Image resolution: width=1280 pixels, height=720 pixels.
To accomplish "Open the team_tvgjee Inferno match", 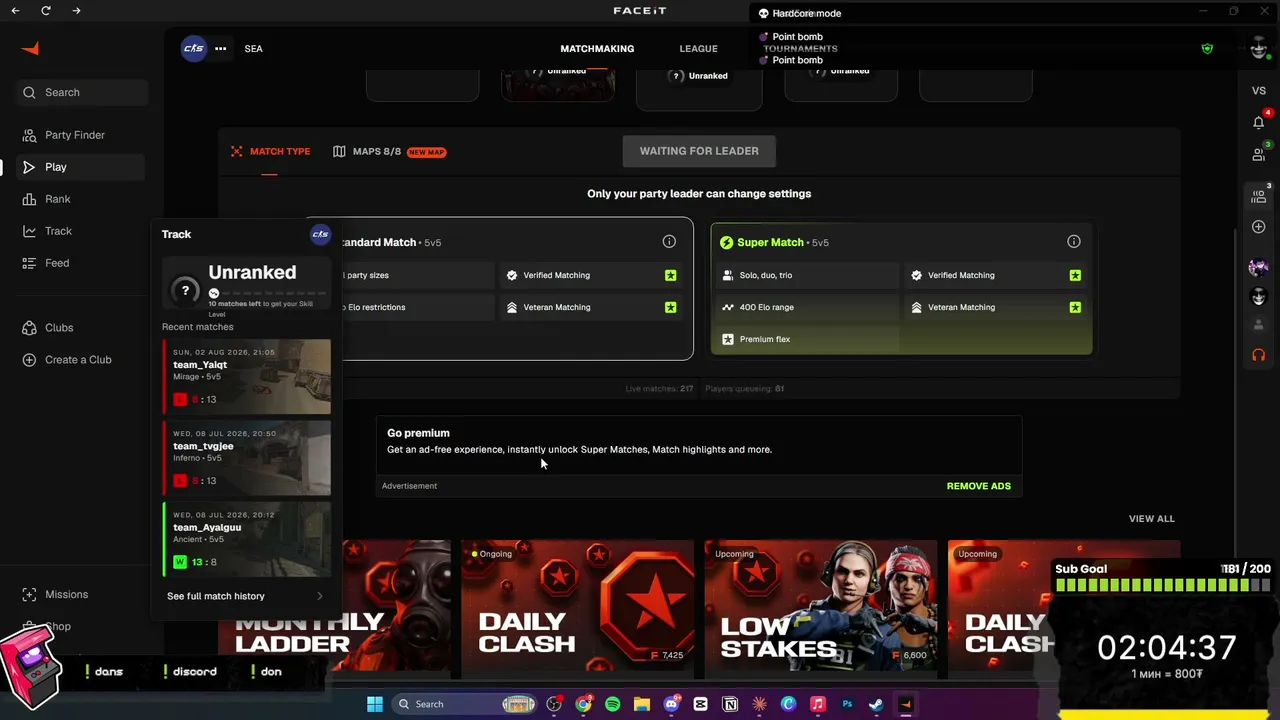I will pos(246,458).
